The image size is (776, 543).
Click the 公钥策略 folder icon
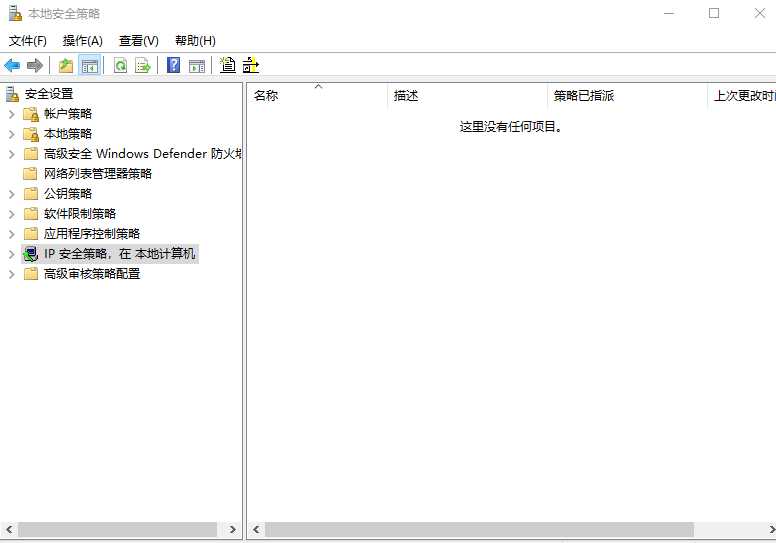pyautogui.click(x=31, y=194)
